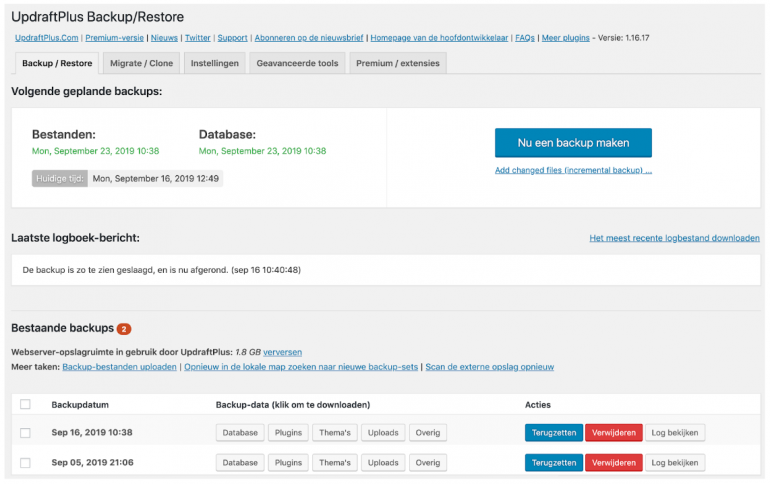The height and width of the screenshot is (484, 770).
Task: Click the Backup-data column header
Action: [293, 405]
